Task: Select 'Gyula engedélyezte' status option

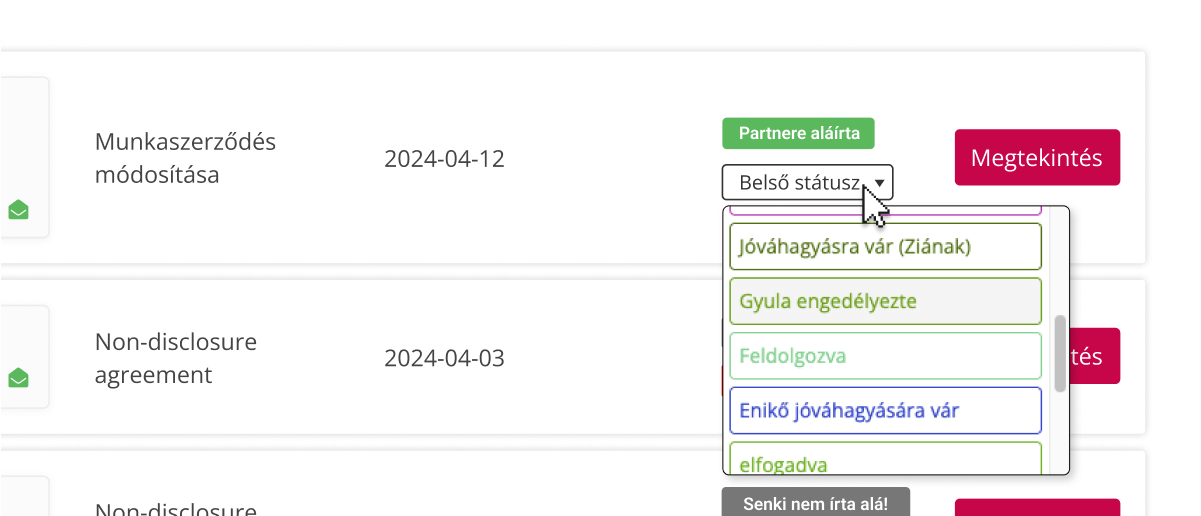Action: click(x=885, y=301)
